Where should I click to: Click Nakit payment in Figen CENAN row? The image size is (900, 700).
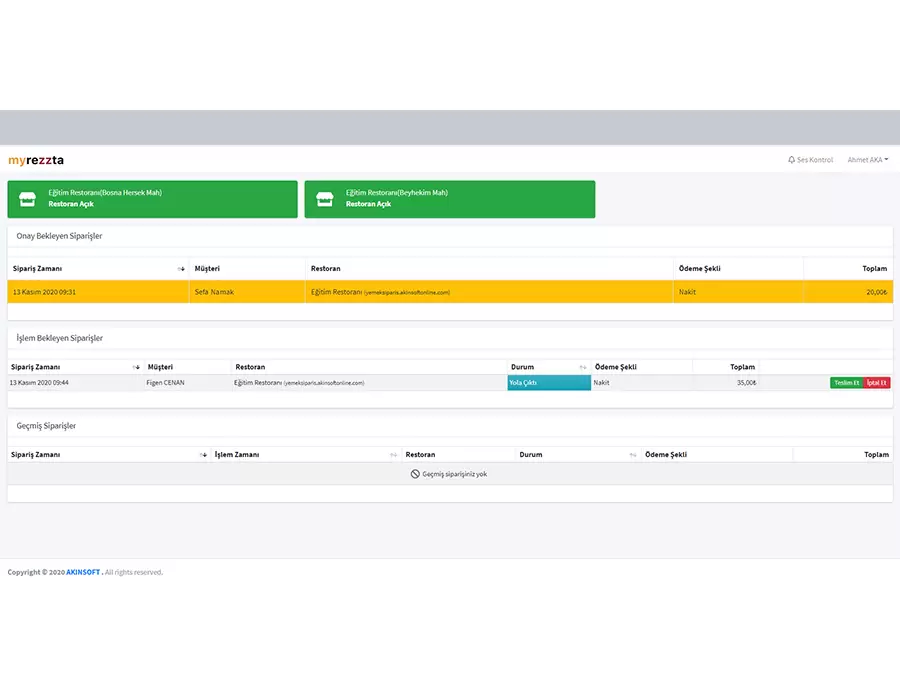[x=602, y=383]
